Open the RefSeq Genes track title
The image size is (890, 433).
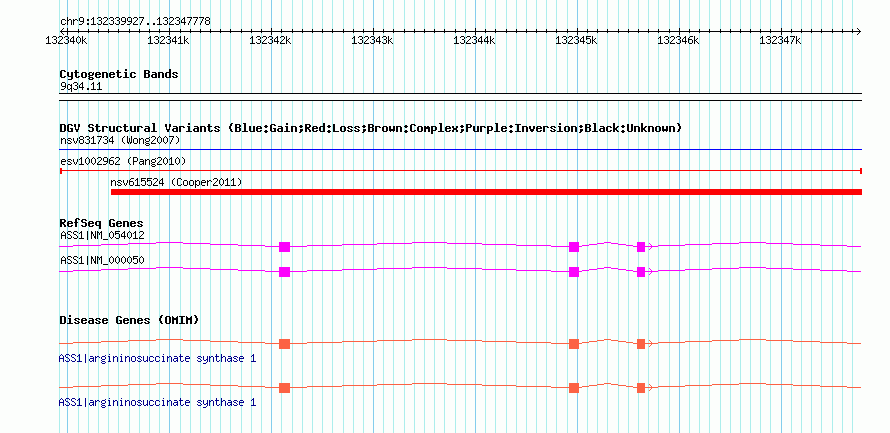point(102,223)
